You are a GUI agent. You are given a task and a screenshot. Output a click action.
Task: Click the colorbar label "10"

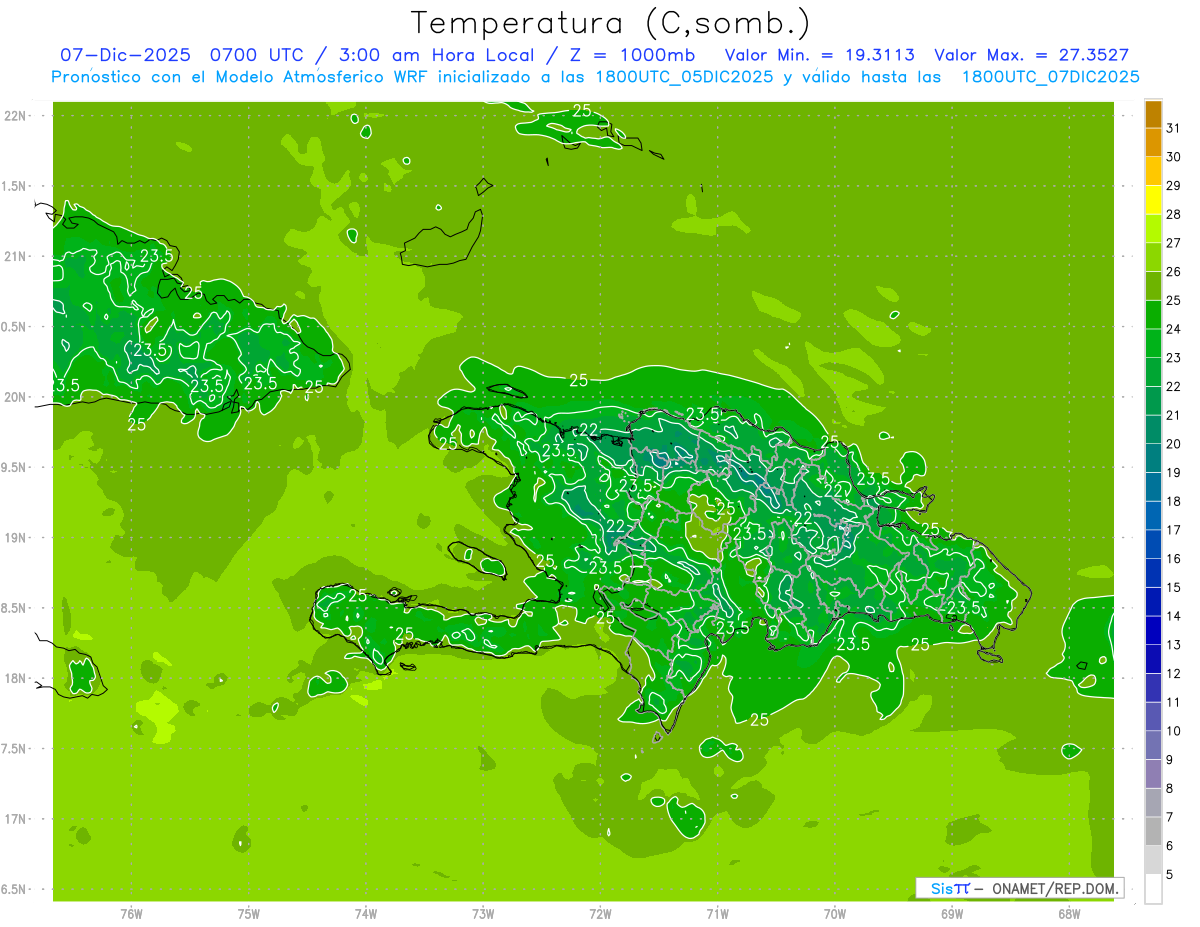pos(1173,731)
